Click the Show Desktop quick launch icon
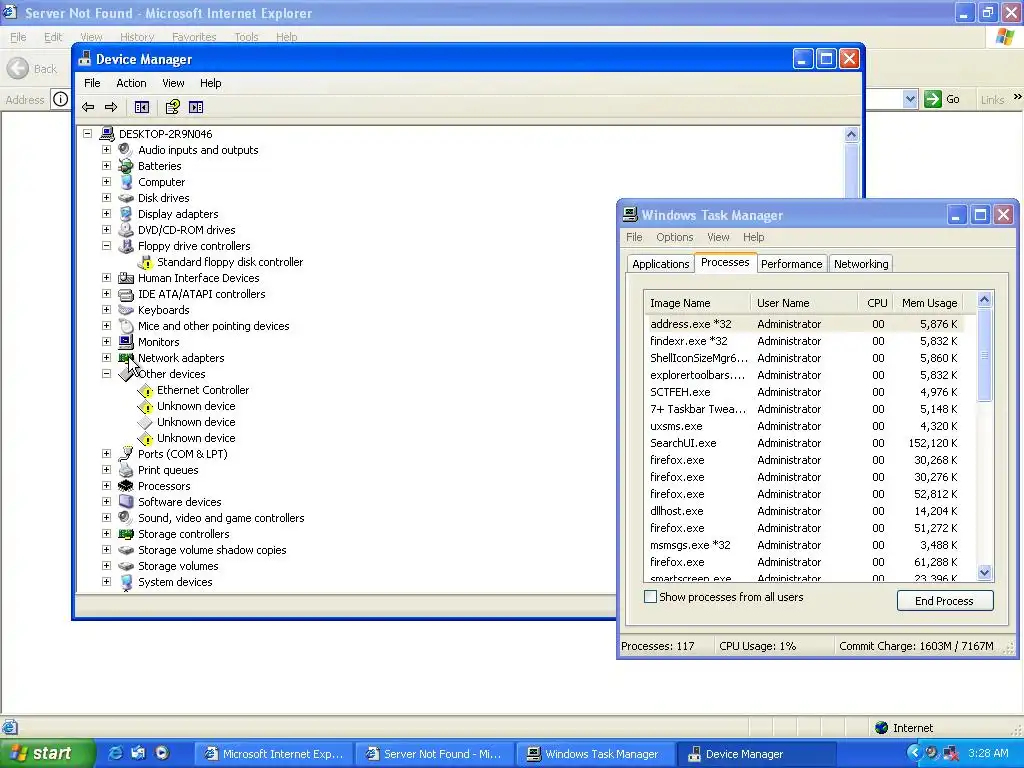 coord(138,753)
